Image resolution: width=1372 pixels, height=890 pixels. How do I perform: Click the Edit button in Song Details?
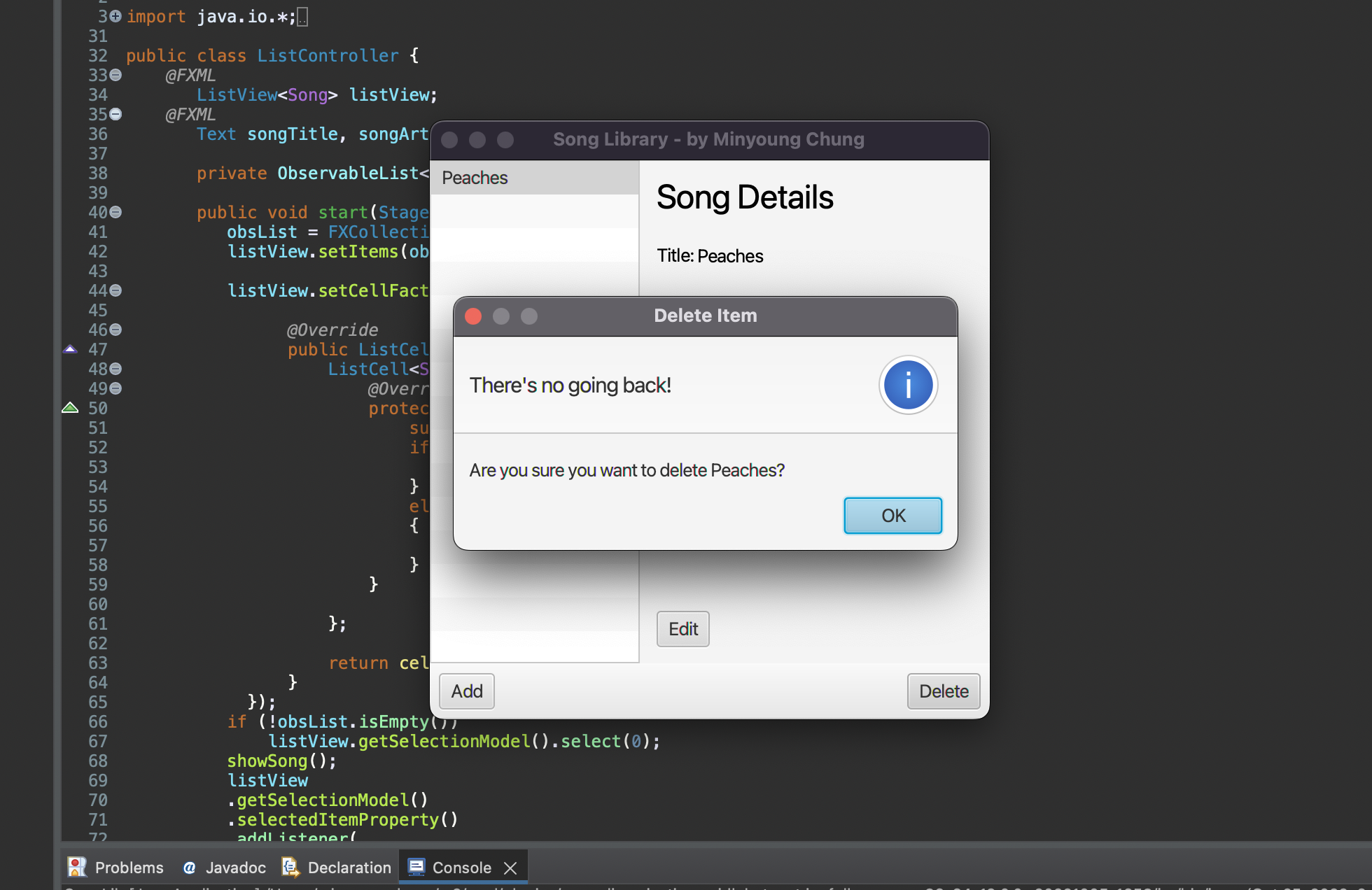682,629
